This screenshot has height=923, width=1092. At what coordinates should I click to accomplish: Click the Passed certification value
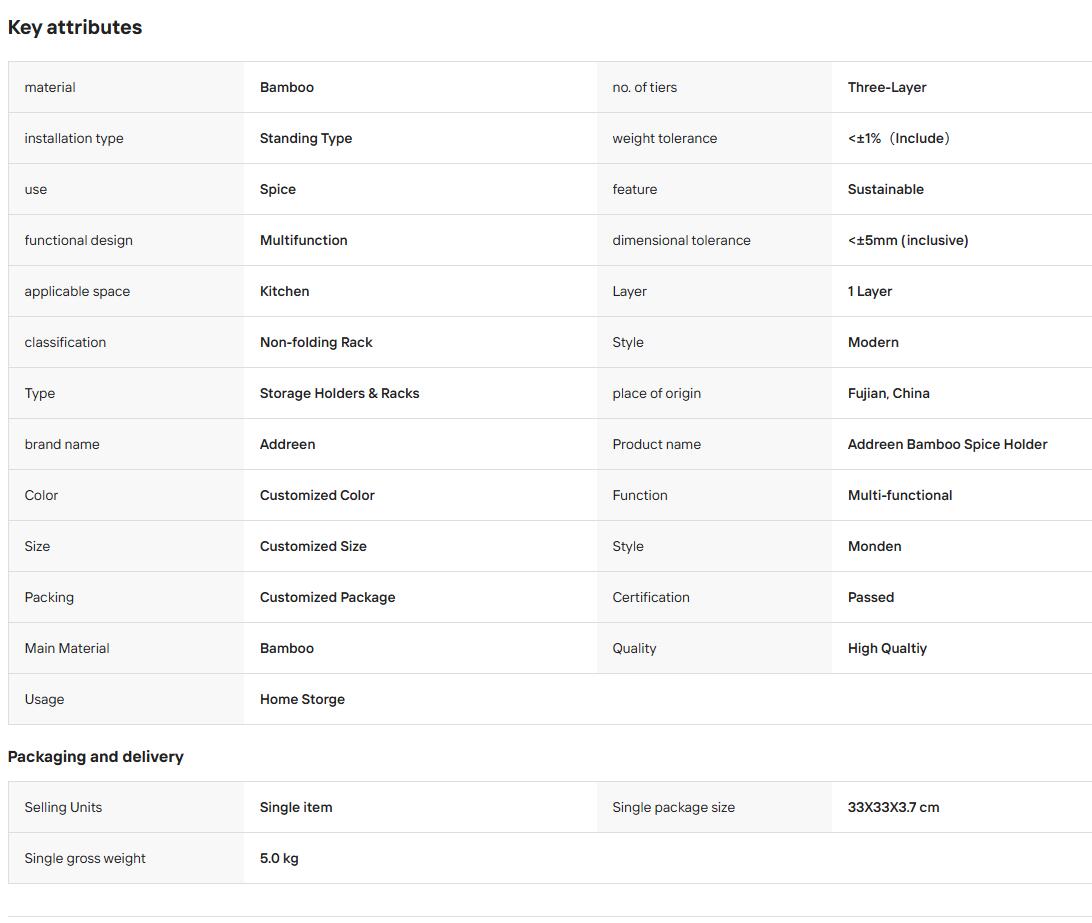click(871, 597)
